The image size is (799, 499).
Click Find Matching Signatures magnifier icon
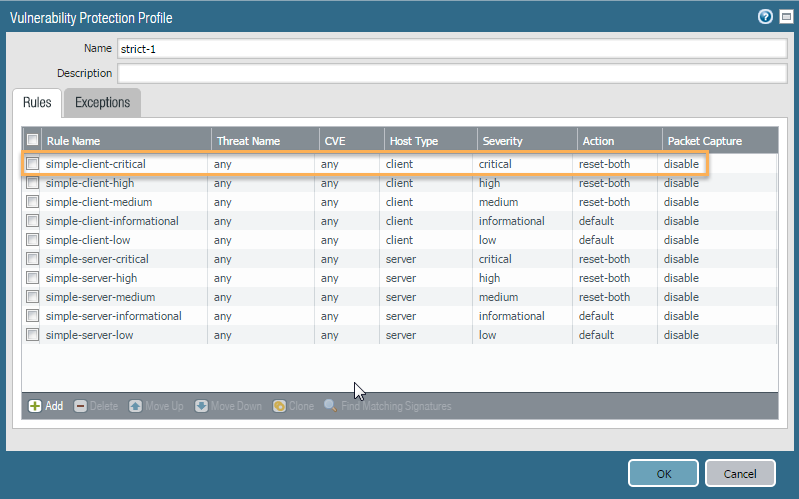click(330, 406)
